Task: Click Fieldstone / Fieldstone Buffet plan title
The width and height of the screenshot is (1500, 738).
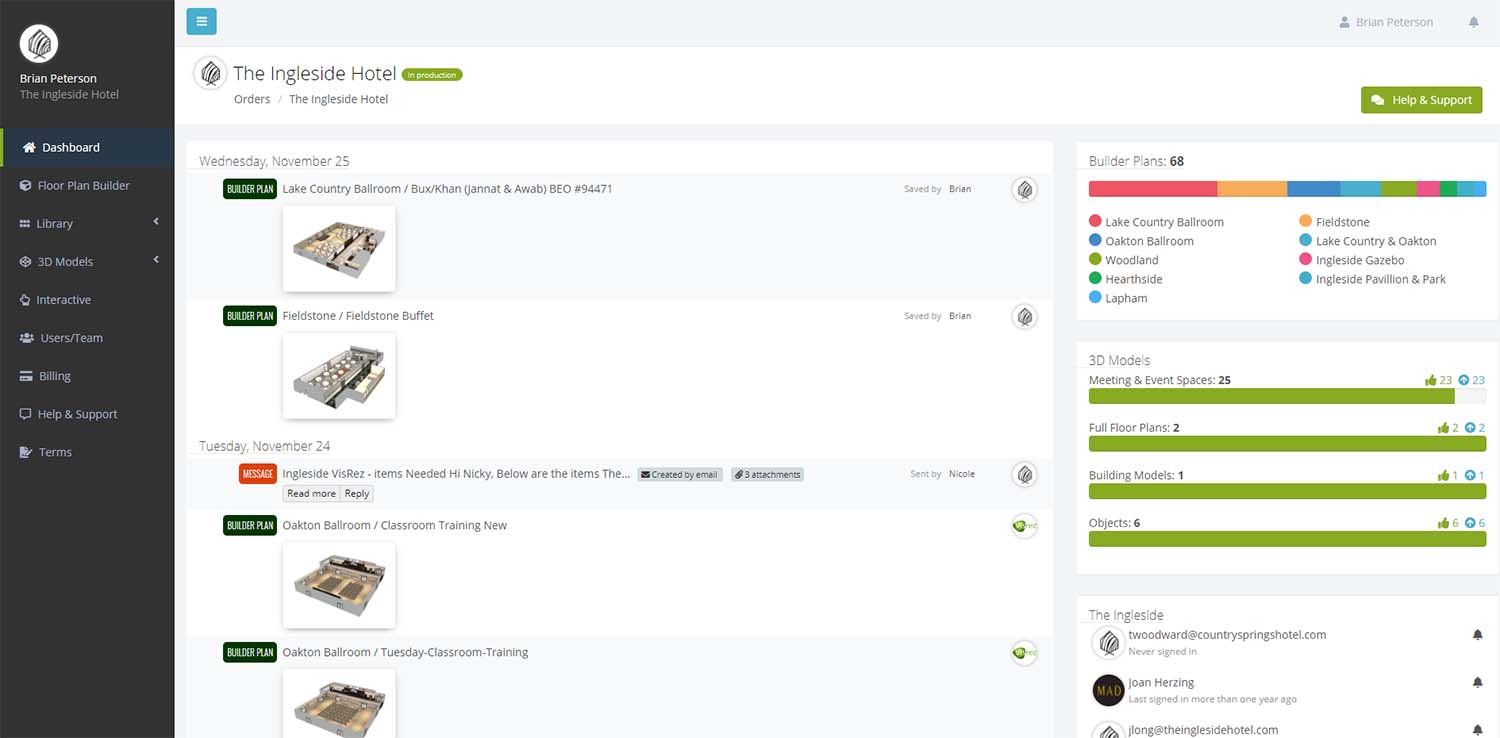Action: [x=358, y=315]
